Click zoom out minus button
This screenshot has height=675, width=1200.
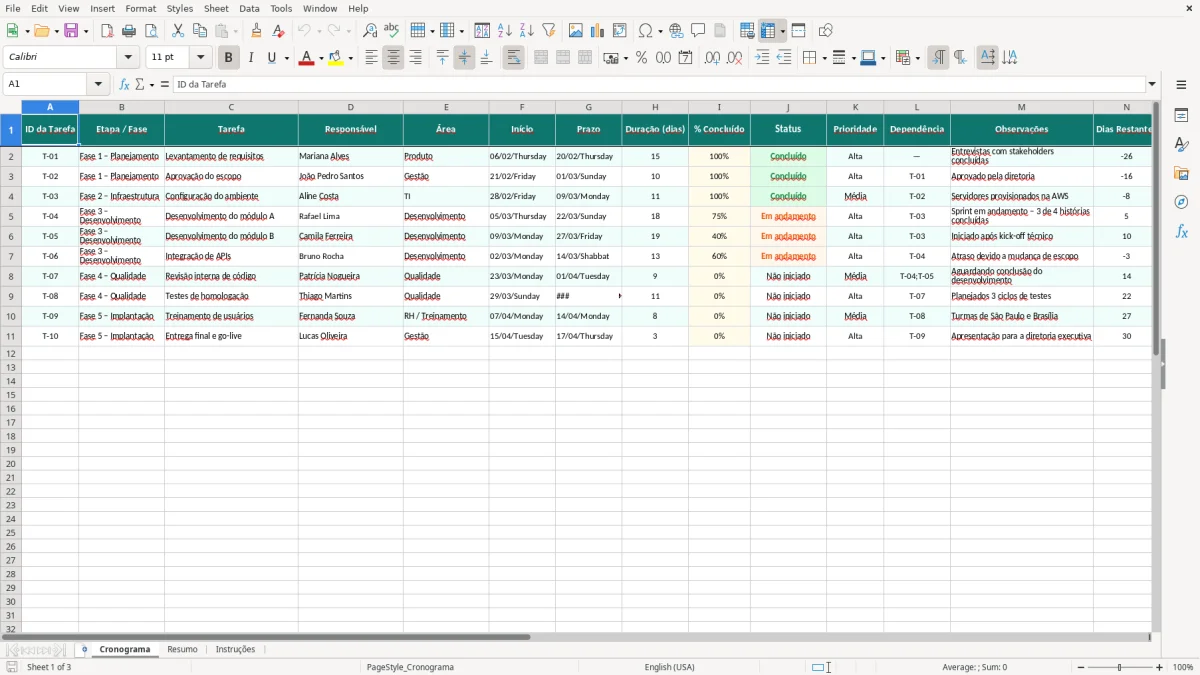pos(1081,667)
